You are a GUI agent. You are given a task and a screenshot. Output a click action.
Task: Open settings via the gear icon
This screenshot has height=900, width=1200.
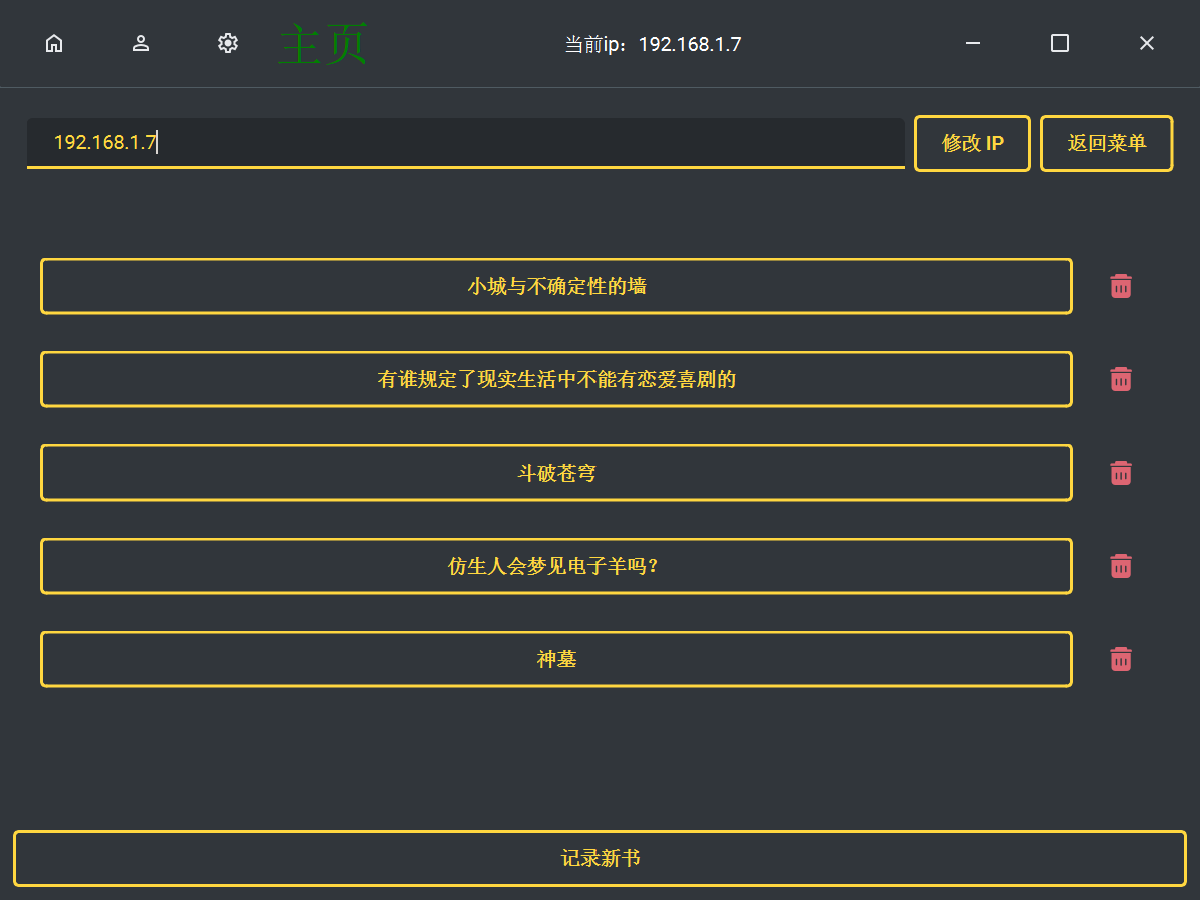click(x=228, y=43)
